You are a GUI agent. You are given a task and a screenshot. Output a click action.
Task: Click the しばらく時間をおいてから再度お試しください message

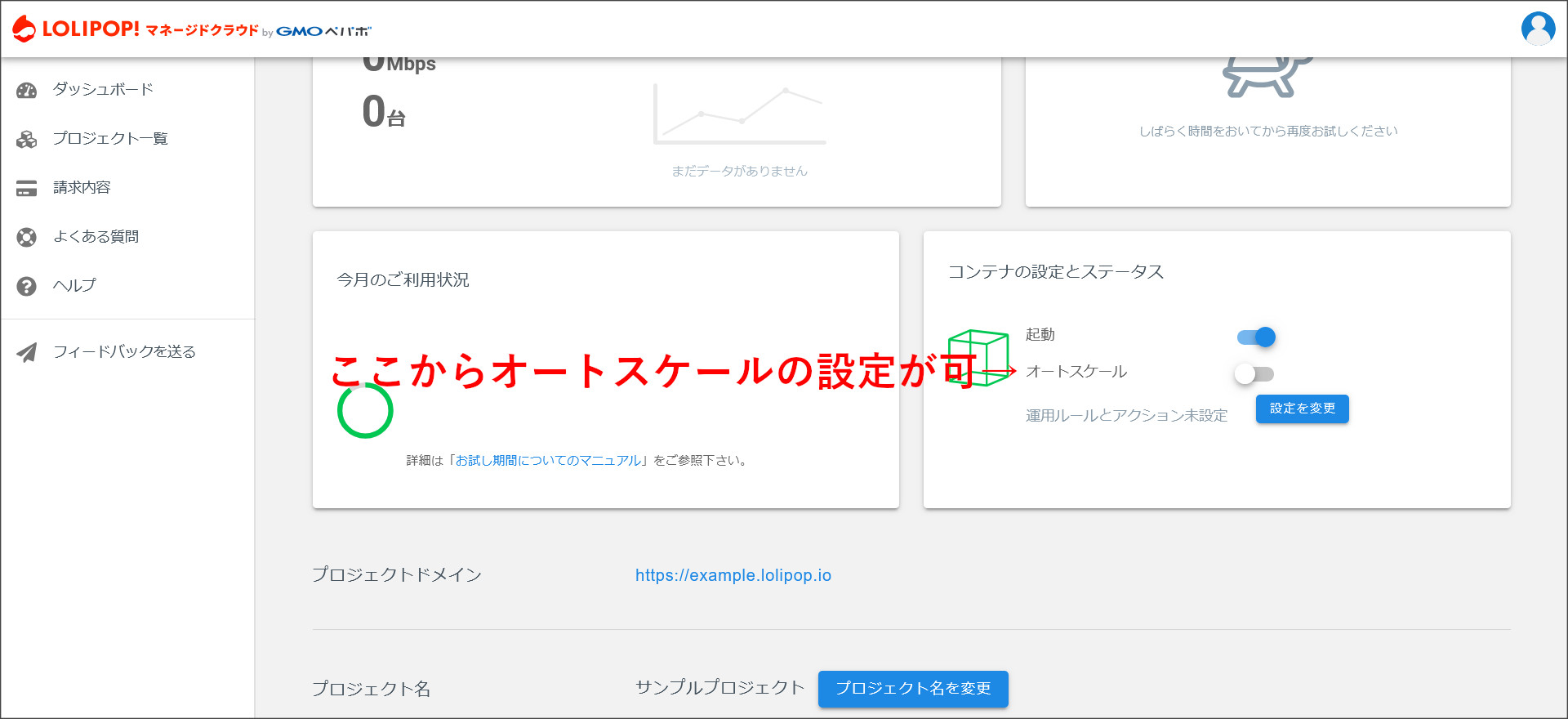tap(1268, 131)
